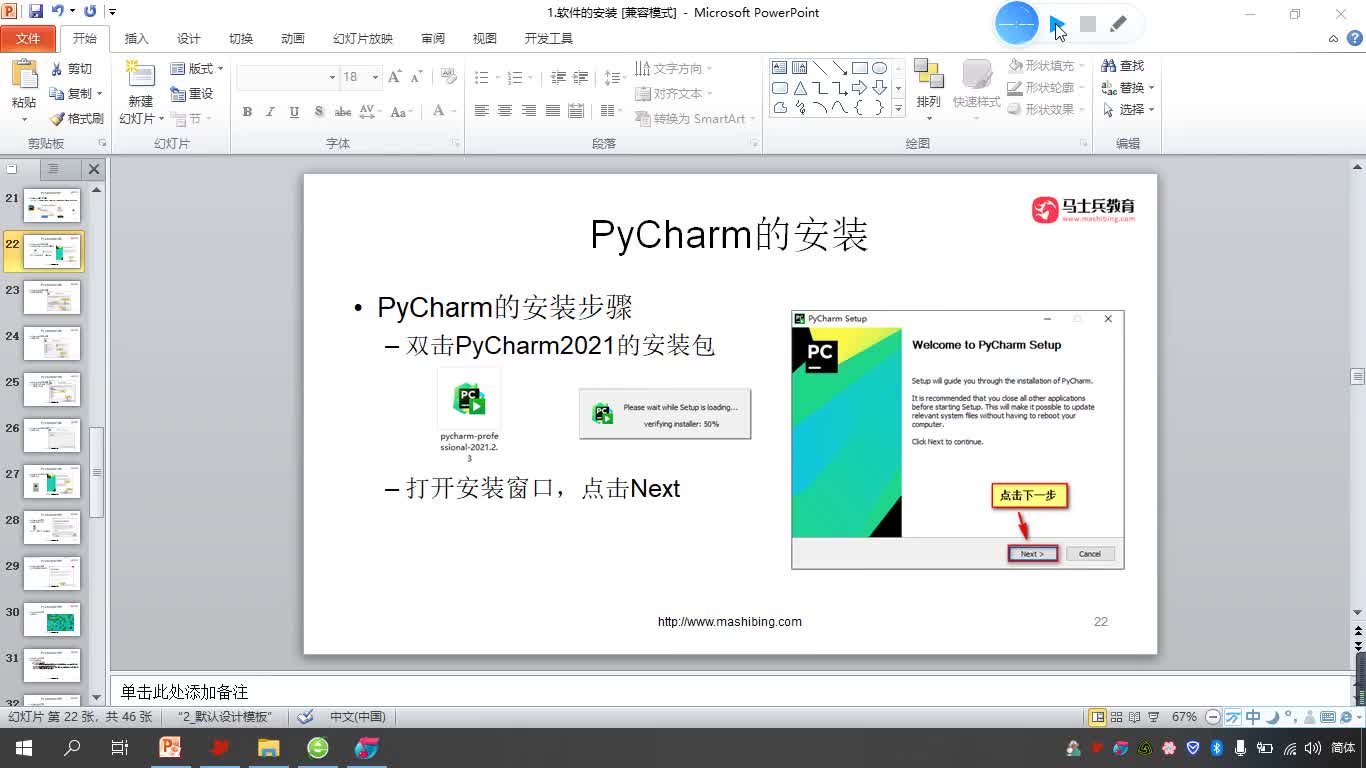Open the font name combo box

288,77
